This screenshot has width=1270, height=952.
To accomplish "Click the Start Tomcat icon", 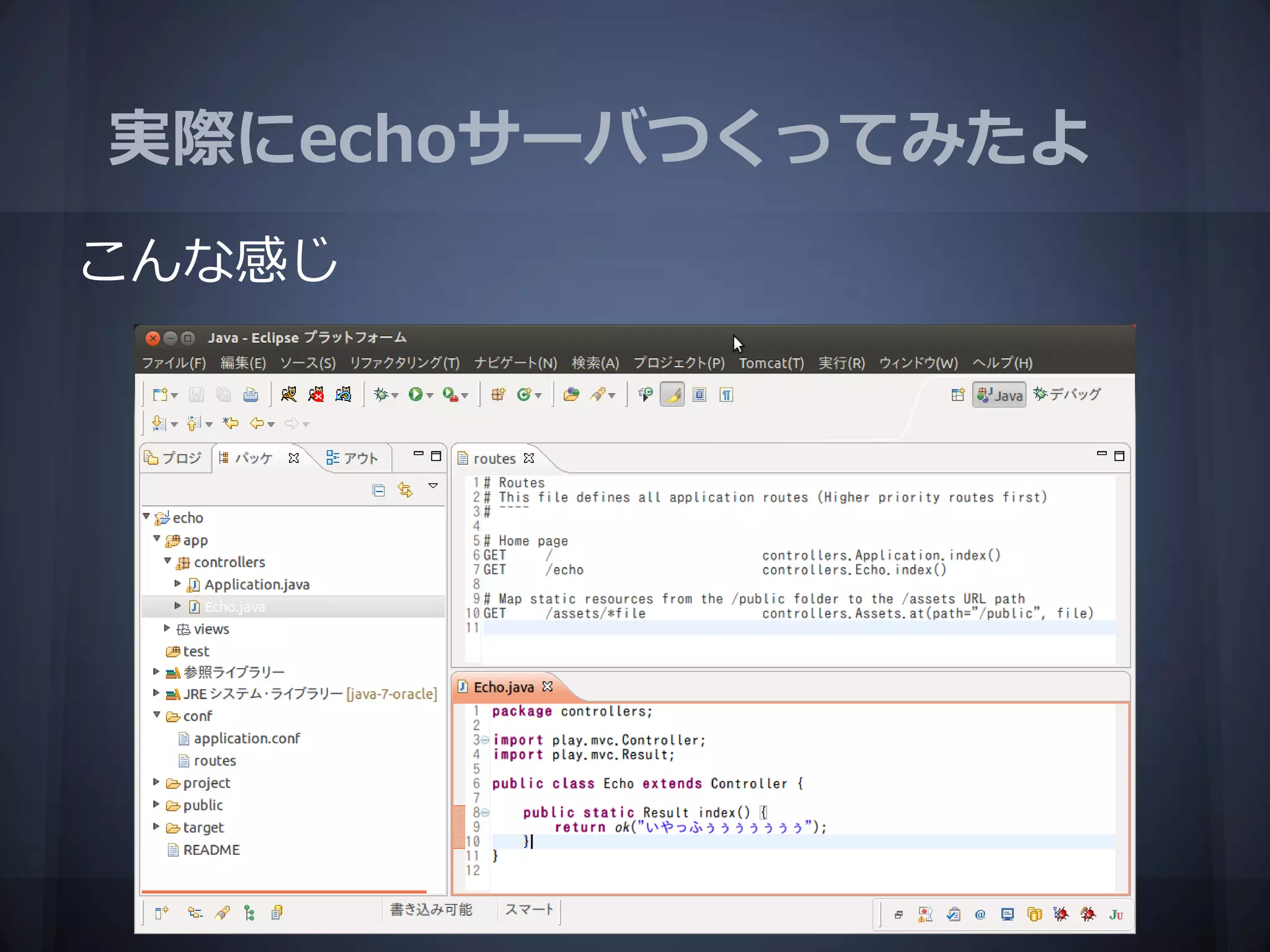I will click(288, 394).
